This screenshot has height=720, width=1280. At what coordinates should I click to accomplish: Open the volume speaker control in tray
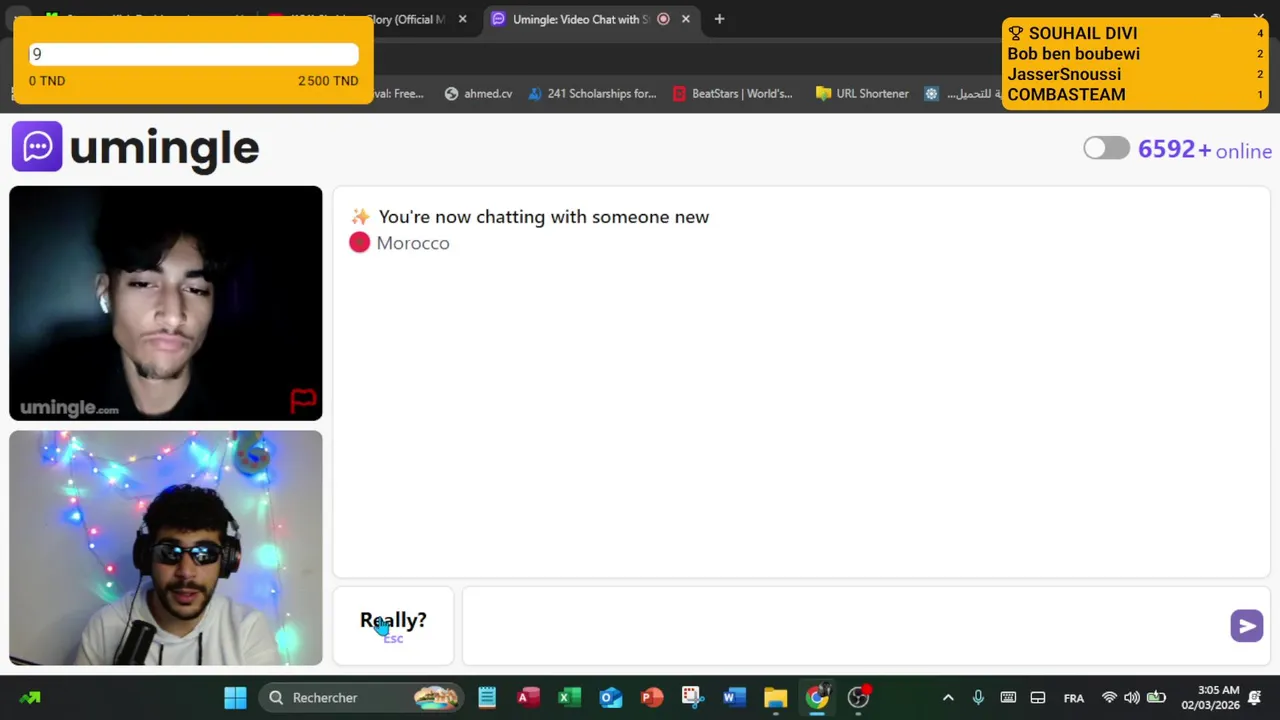[x=1132, y=698]
